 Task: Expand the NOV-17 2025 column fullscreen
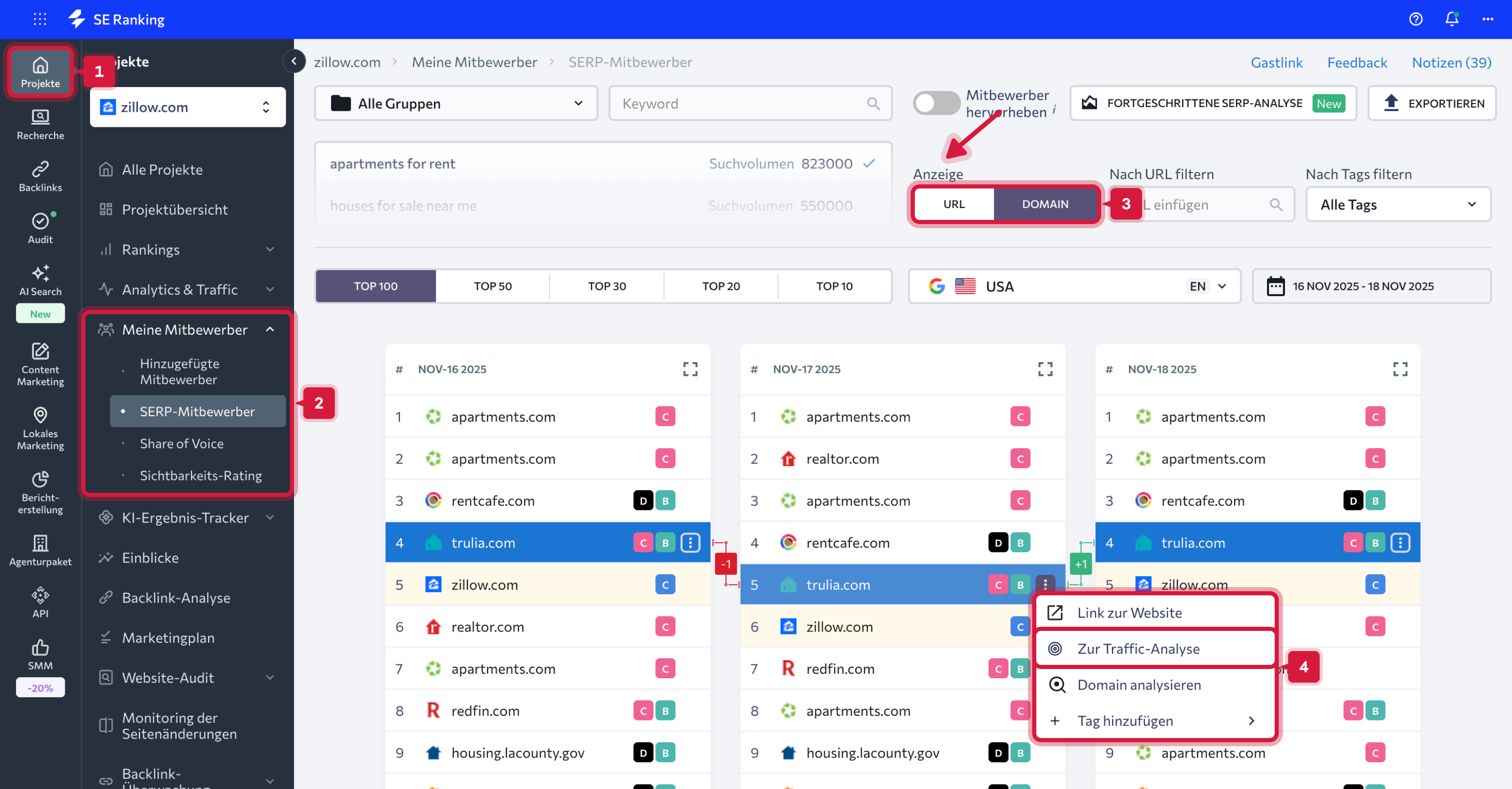pos(1045,369)
